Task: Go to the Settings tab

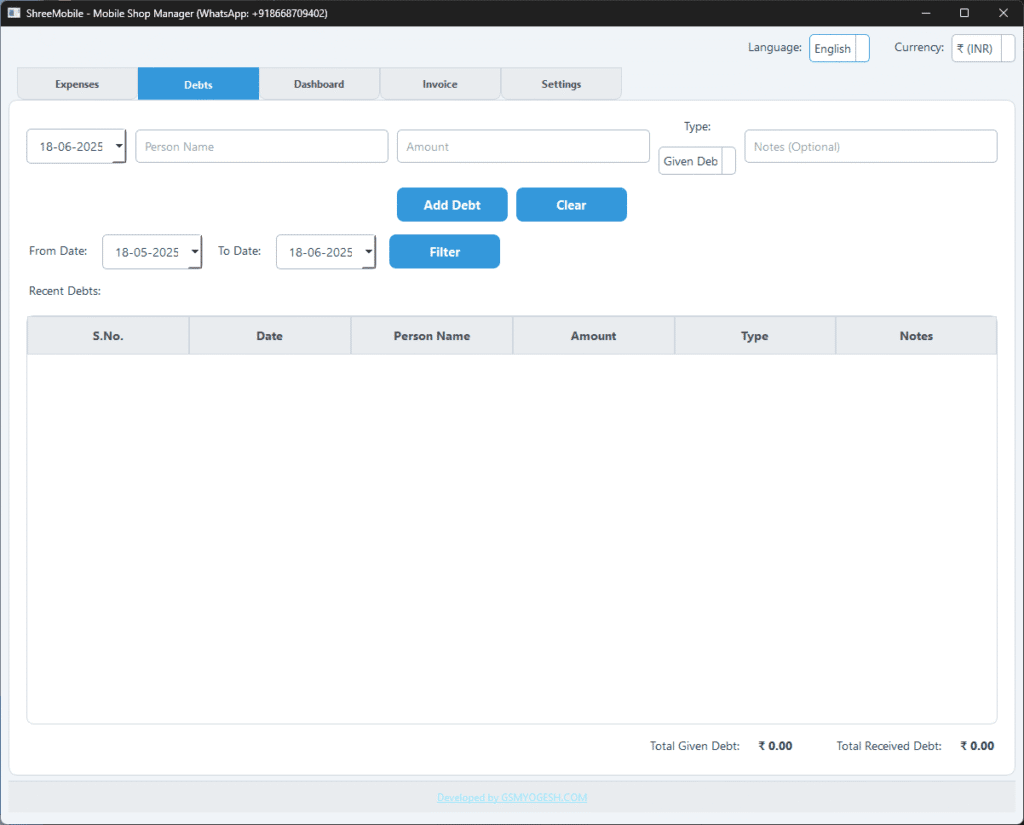Action: [x=561, y=84]
